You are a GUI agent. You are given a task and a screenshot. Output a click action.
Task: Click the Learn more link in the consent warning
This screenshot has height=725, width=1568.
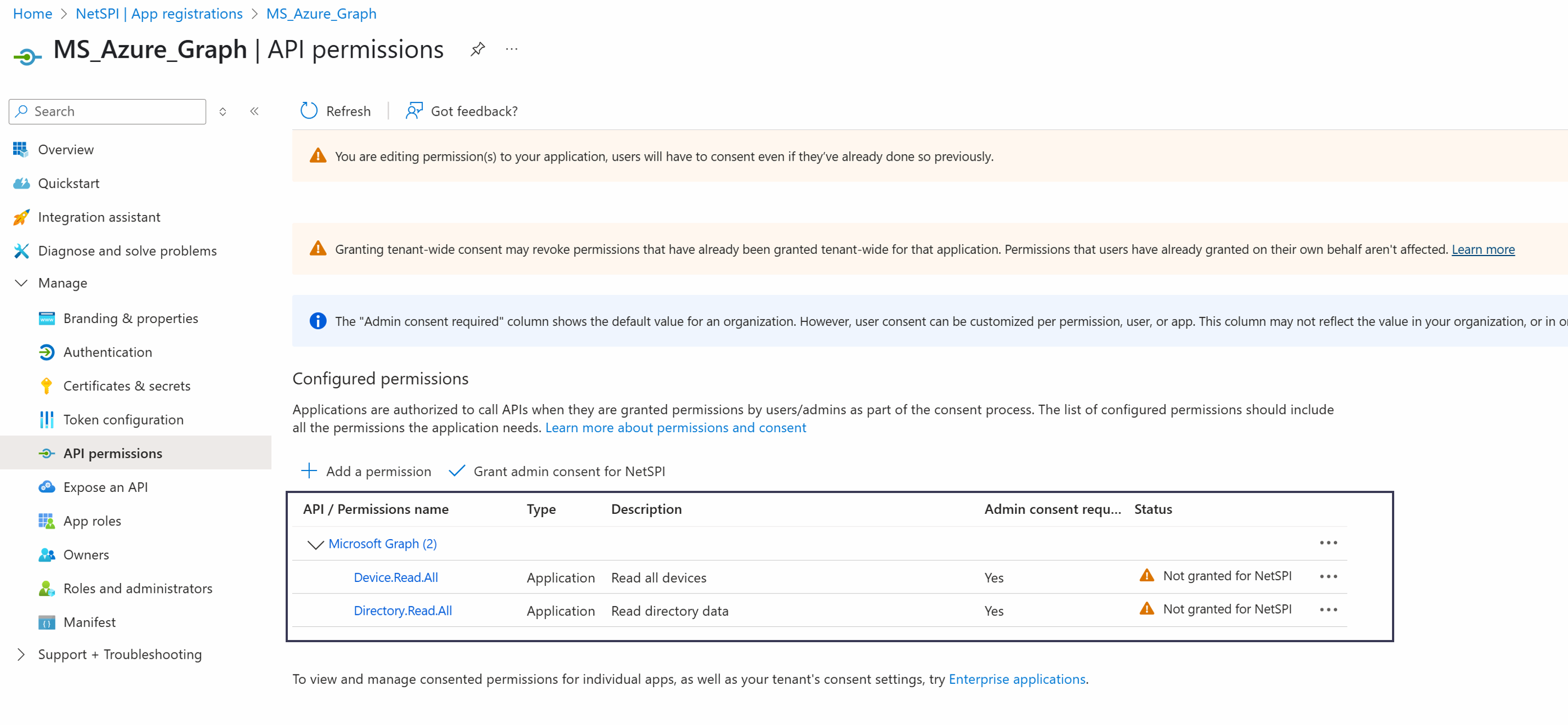click(x=1483, y=249)
